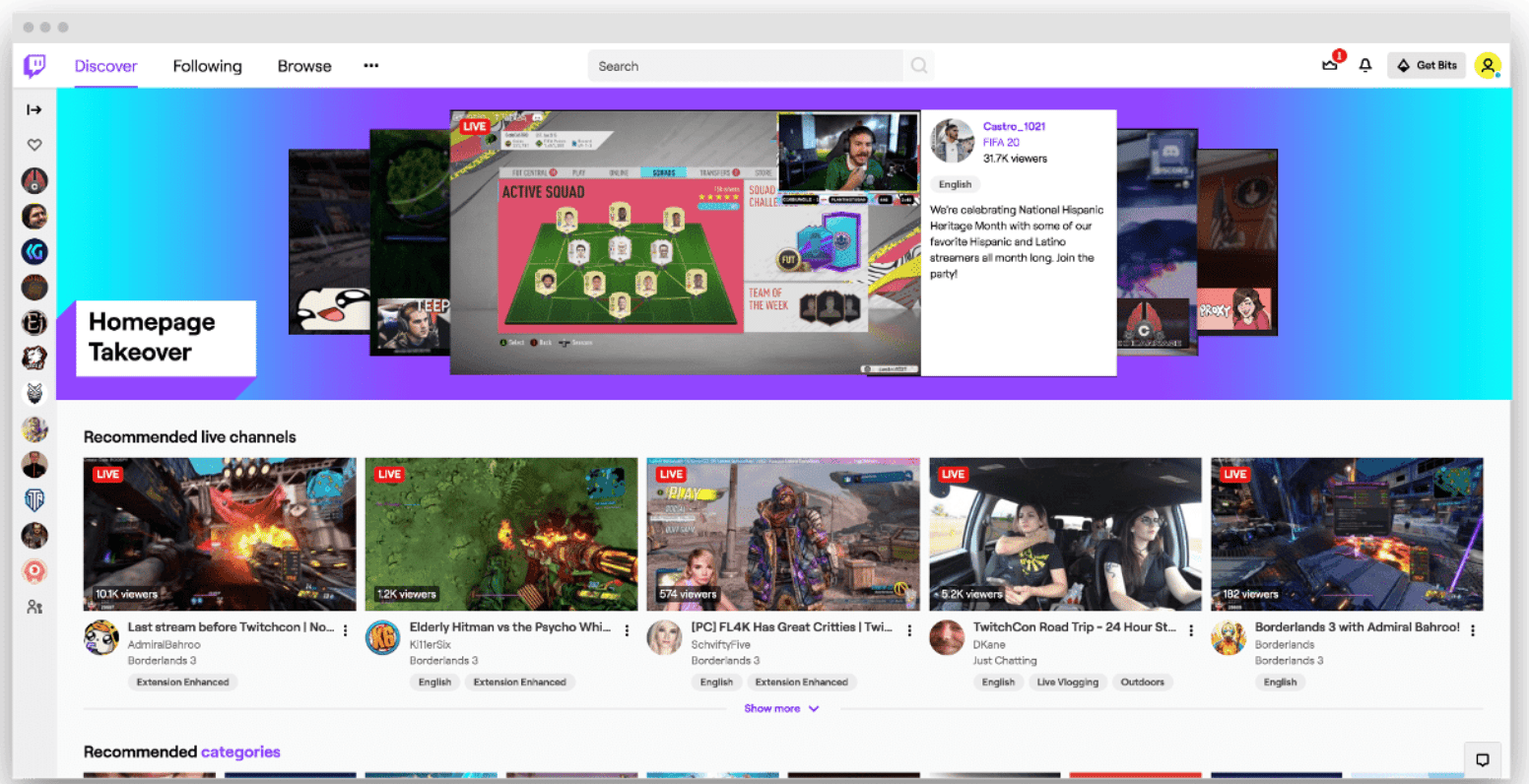Open the blue G logo channel in sidebar
Screen dimensions: 1529x784
coord(34,251)
